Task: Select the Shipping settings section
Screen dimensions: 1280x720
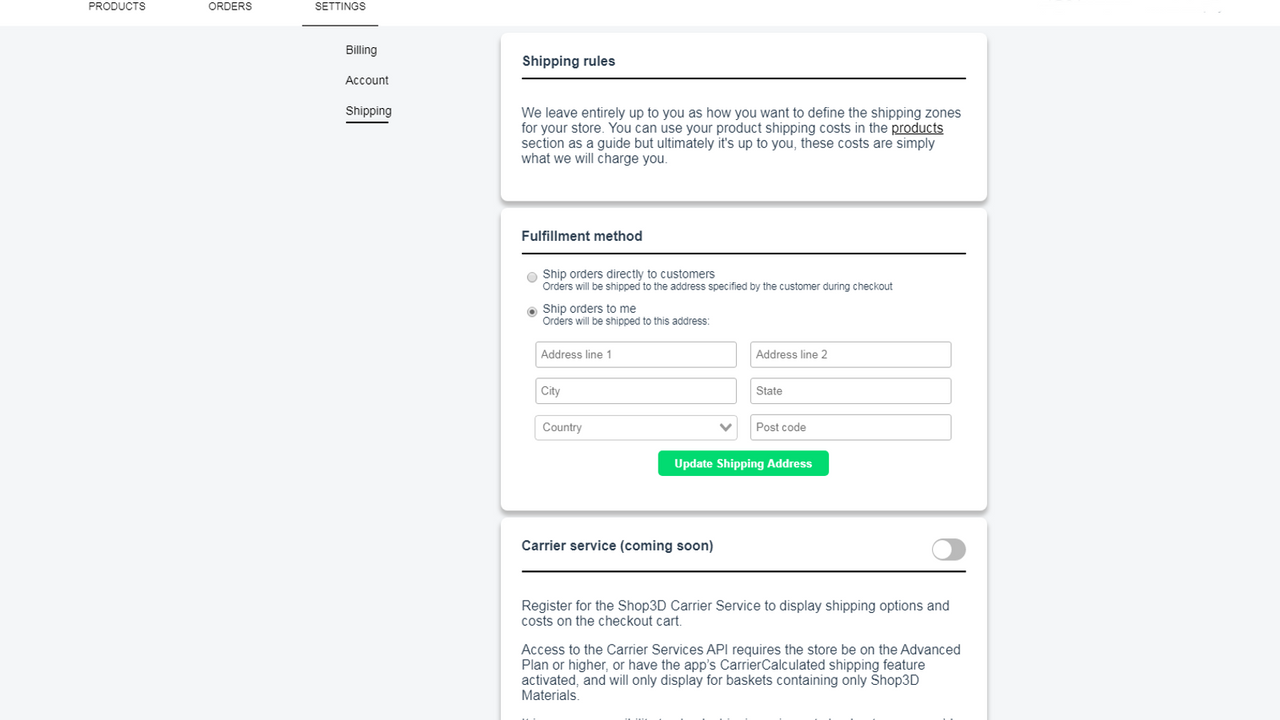Action: coord(368,111)
